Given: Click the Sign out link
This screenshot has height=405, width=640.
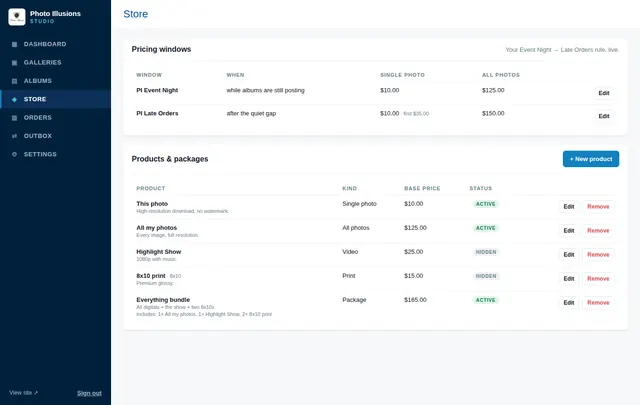Looking at the screenshot, I should point(89,393).
